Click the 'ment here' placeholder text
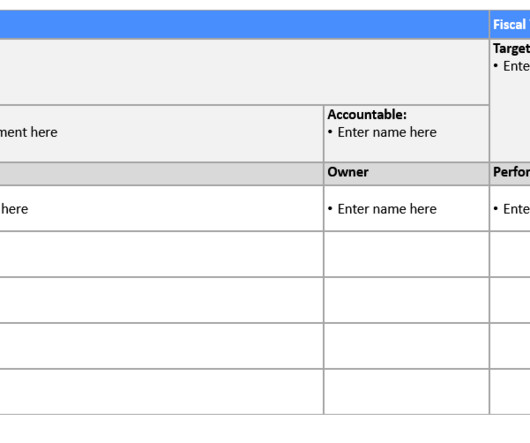Viewport: 530px width, 443px height. click(x=29, y=132)
